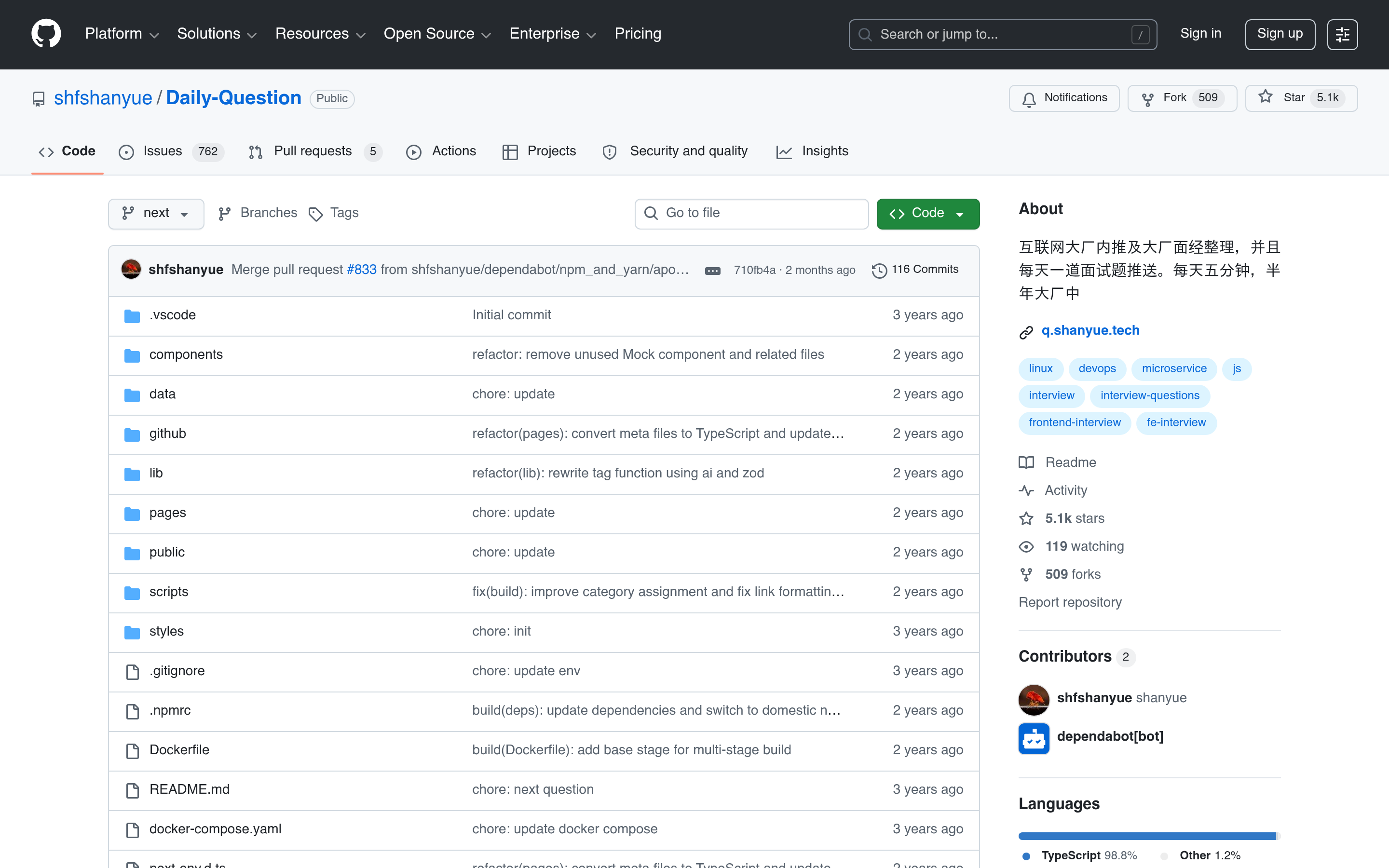Open commit hash 710fb4a
Viewport: 1389px width, 868px height.
click(x=754, y=271)
